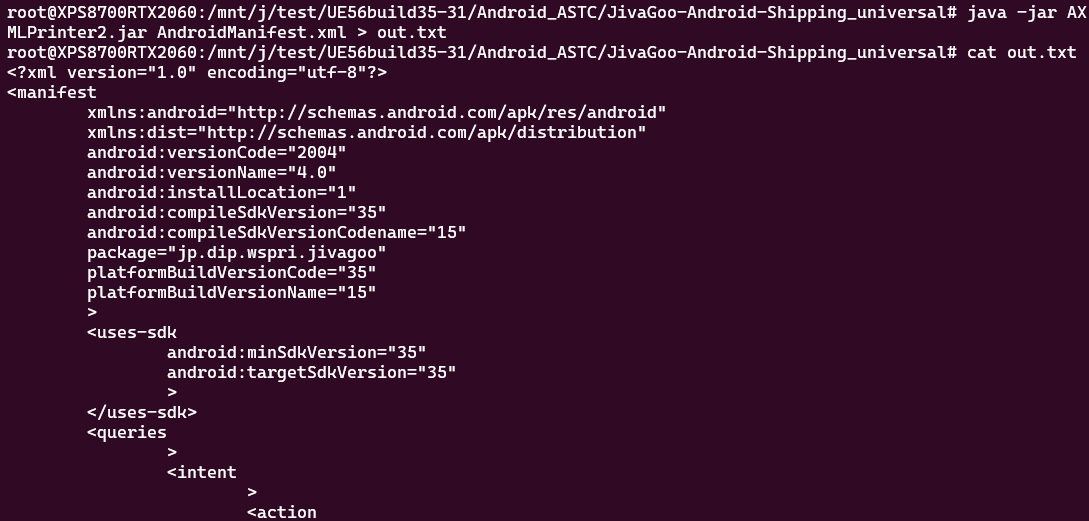Click the <action tag at the bottom

pyautogui.click(x=281, y=512)
